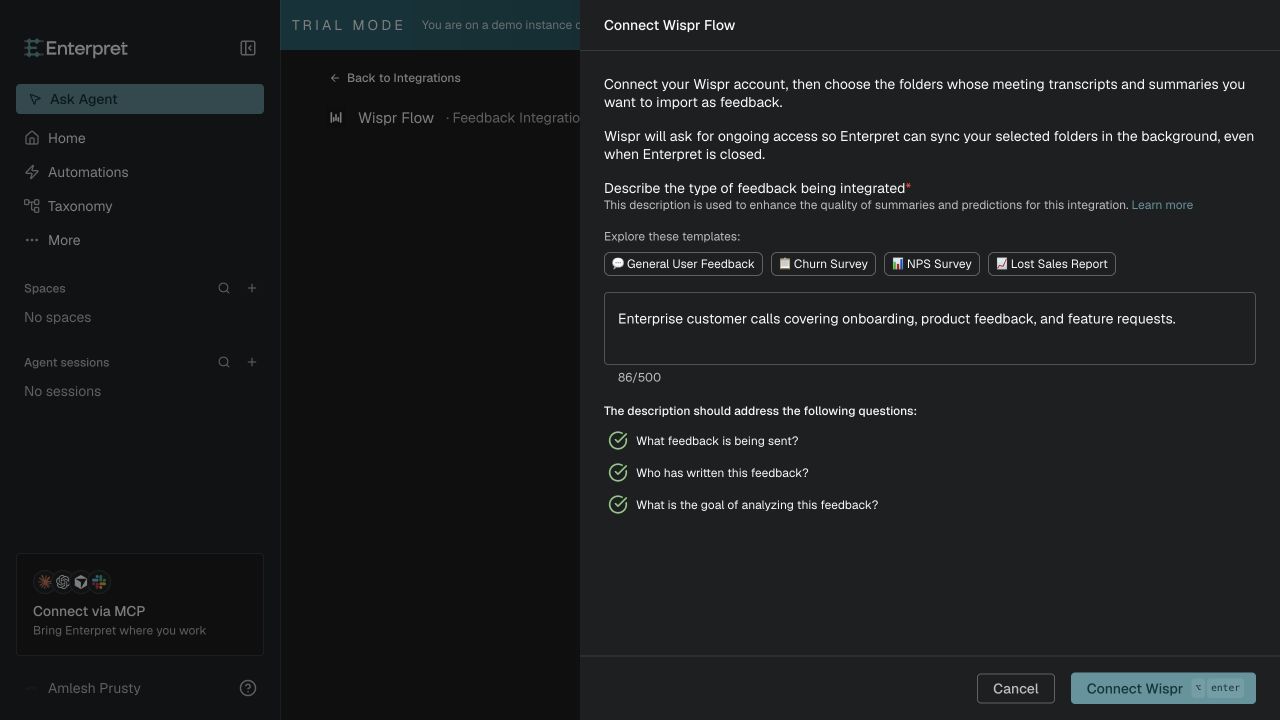Click the Wispr Flow waveform icon
The width and height of the screenshot is (1280, 720).
coord(336,118)
